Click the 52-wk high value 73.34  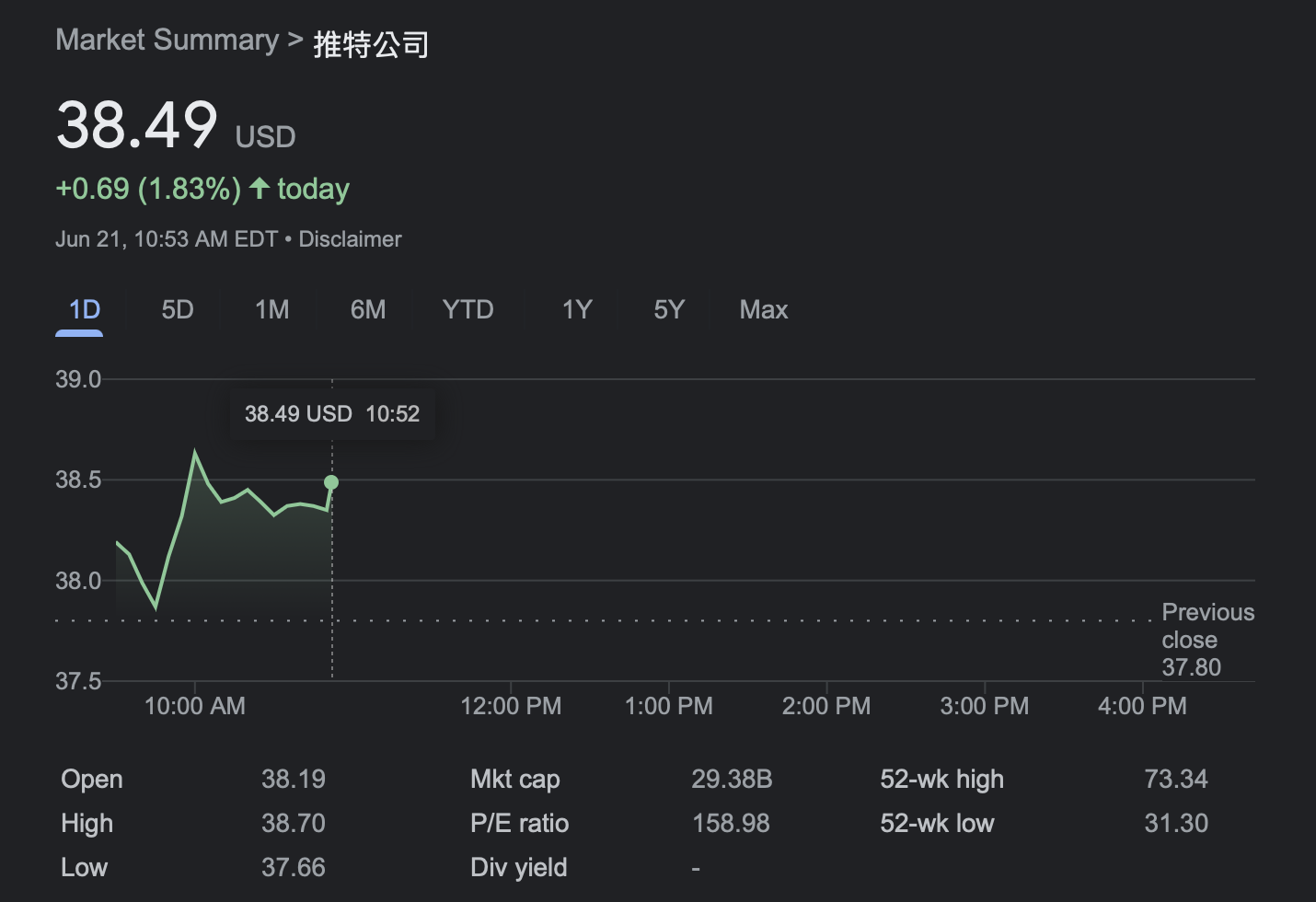(1176, 779)
